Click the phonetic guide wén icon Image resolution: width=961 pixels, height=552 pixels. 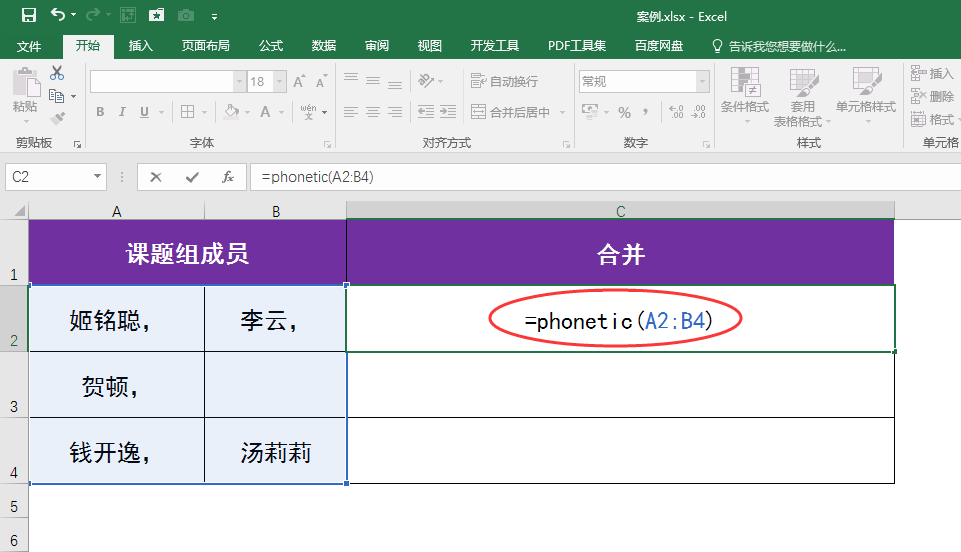pos(308,111)
